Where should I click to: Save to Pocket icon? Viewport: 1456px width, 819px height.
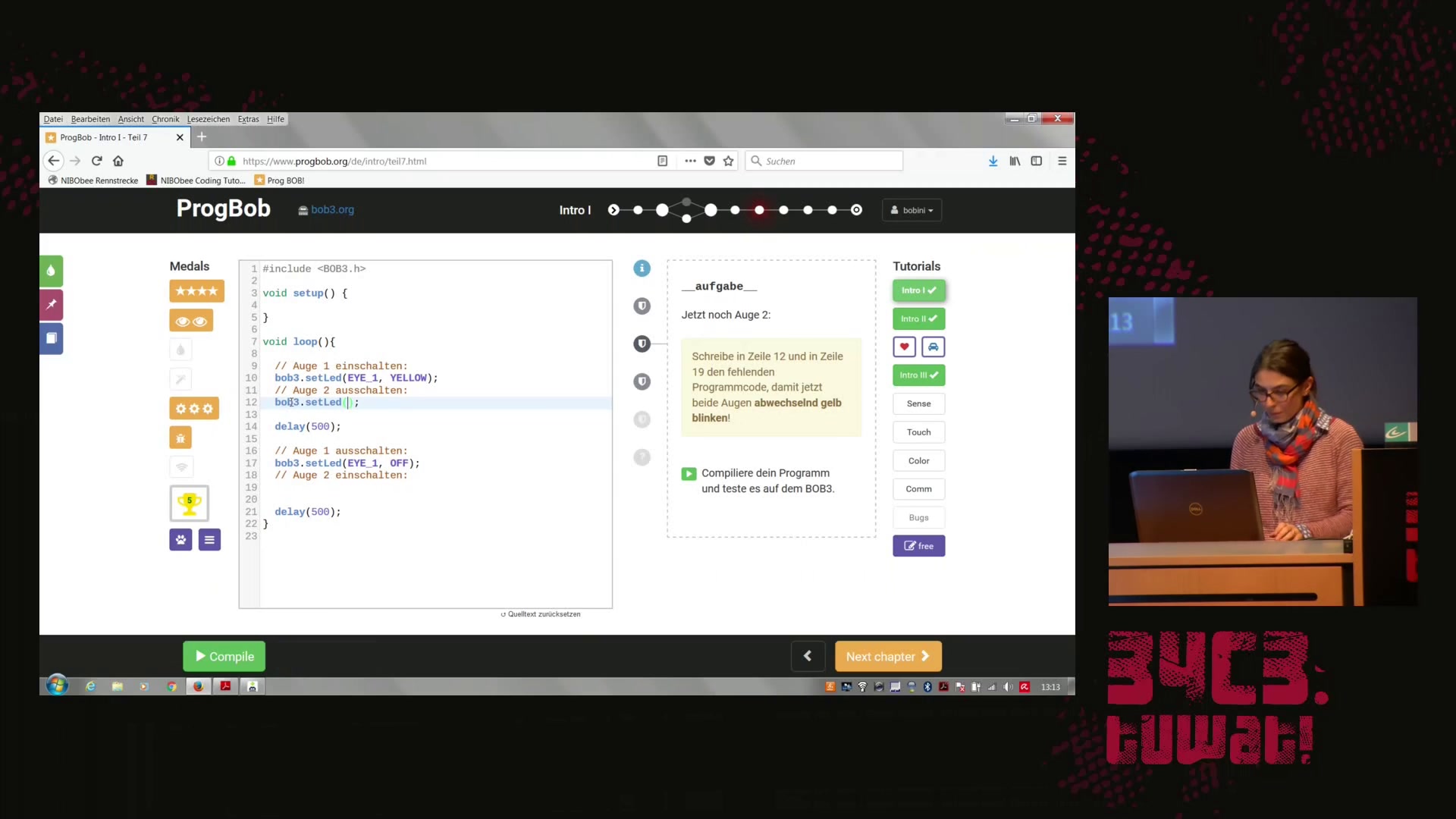710,161
